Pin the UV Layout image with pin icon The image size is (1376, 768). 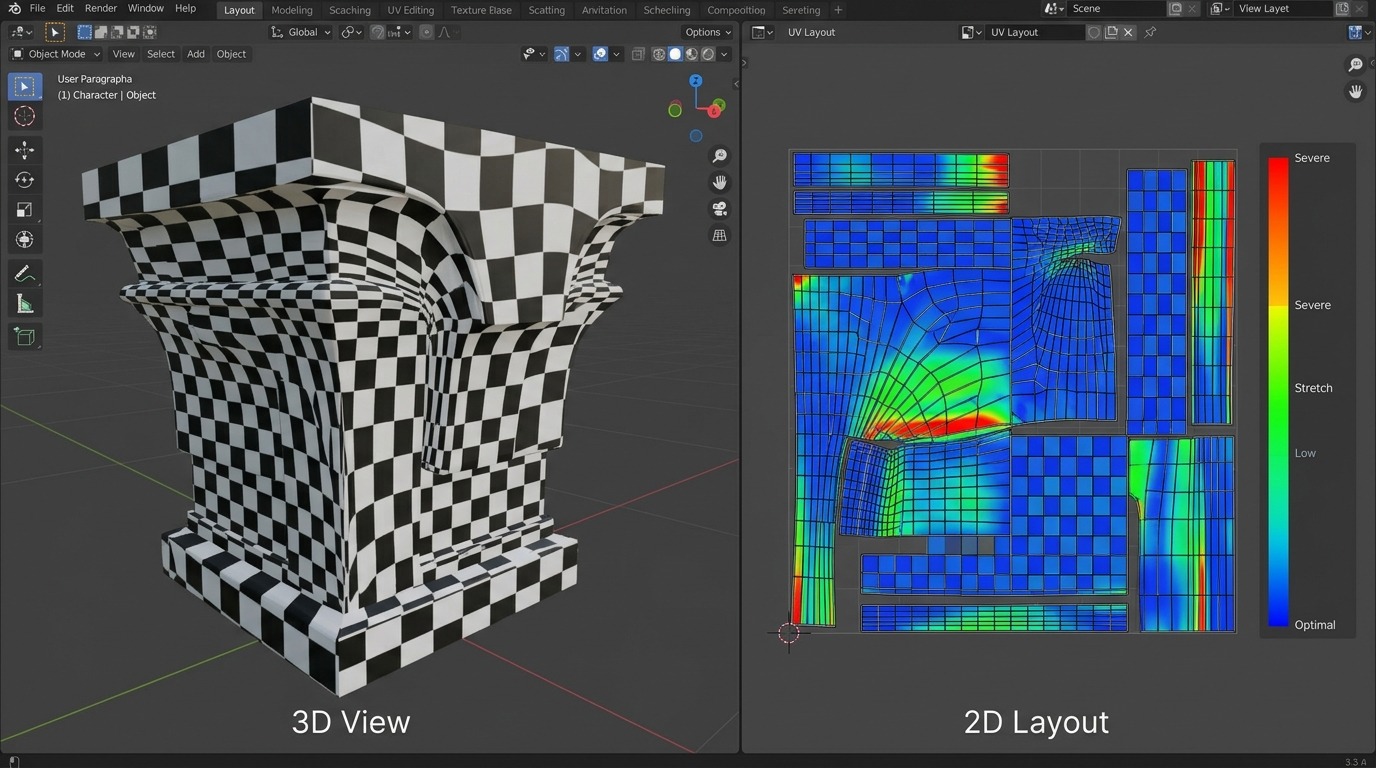point(1150,32)
